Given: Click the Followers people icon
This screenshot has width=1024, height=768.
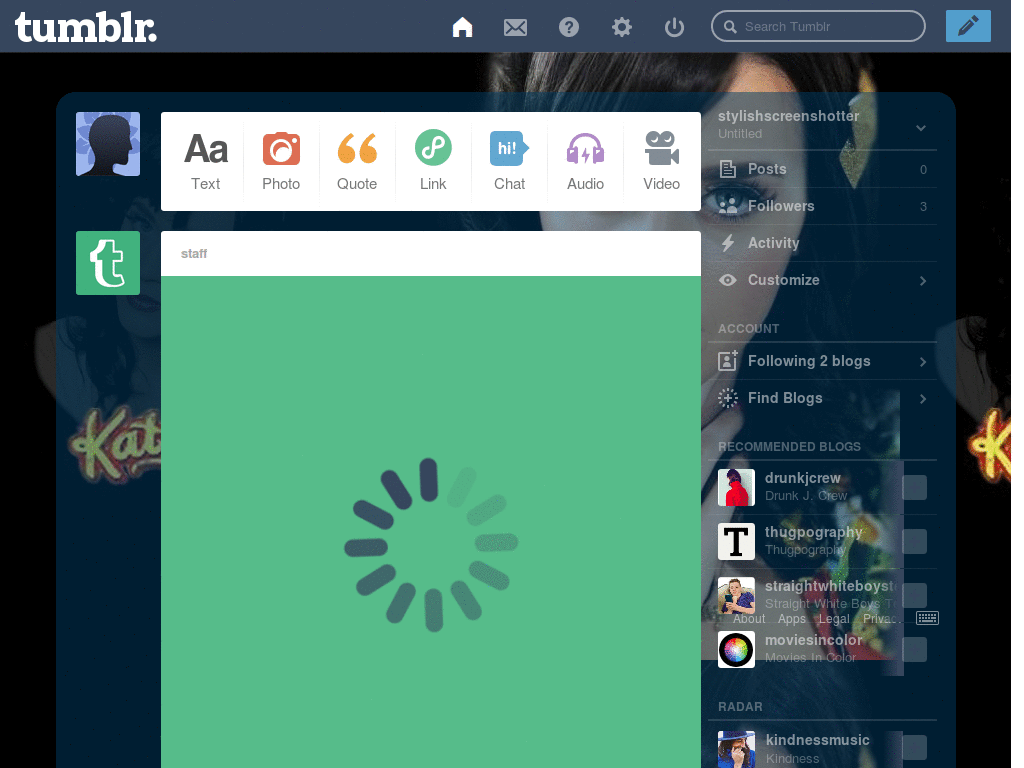Looking at the screenshot, I should point(728,206).
